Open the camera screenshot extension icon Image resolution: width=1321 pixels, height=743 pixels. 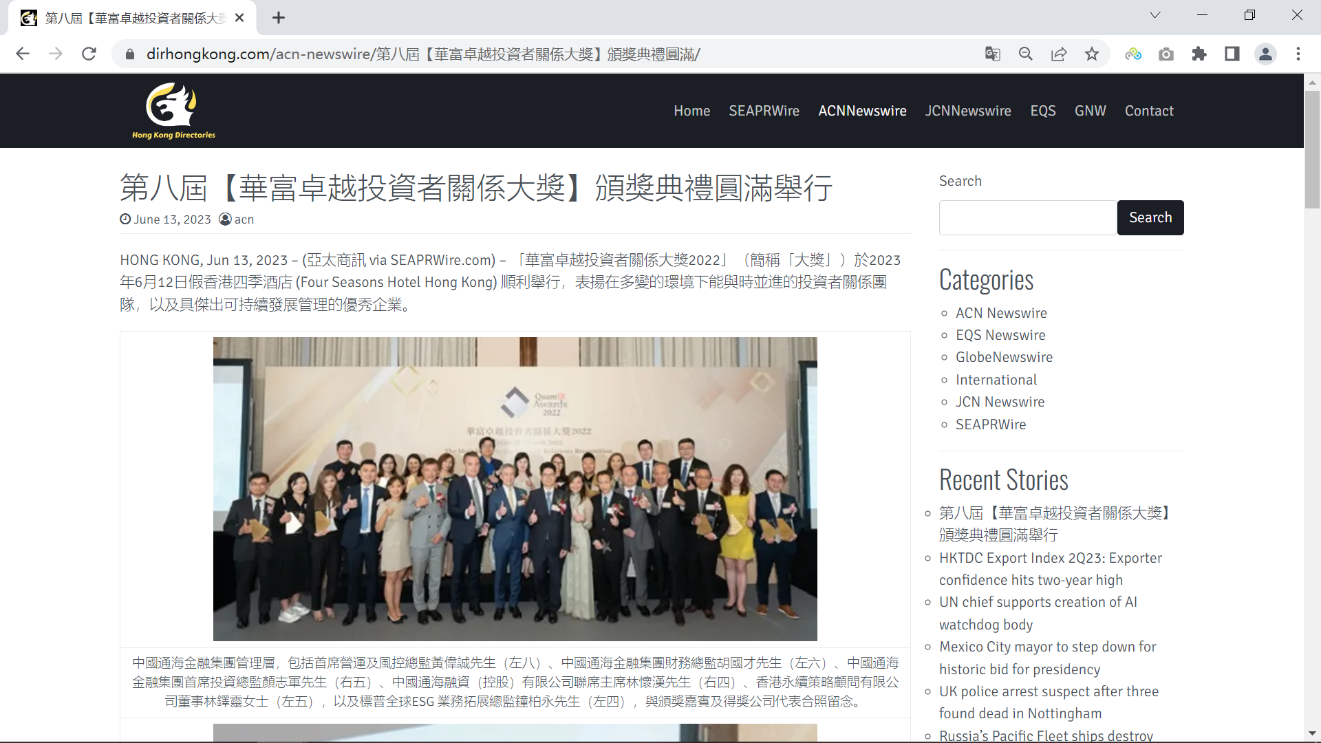1166,54
